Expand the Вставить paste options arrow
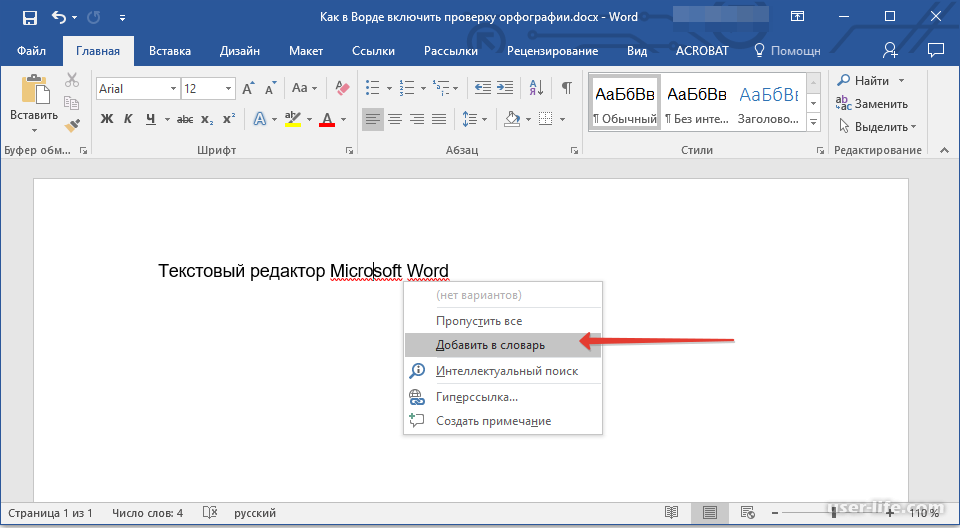 [x=34, y=130]
